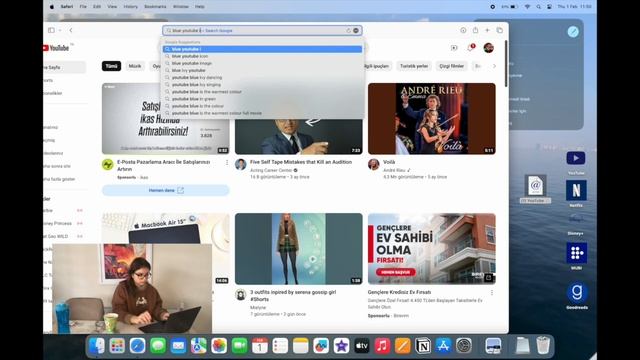This screenshot has height=360, width=640.
Task: Click the dark round button in address bar
Action: coord(356,31)
